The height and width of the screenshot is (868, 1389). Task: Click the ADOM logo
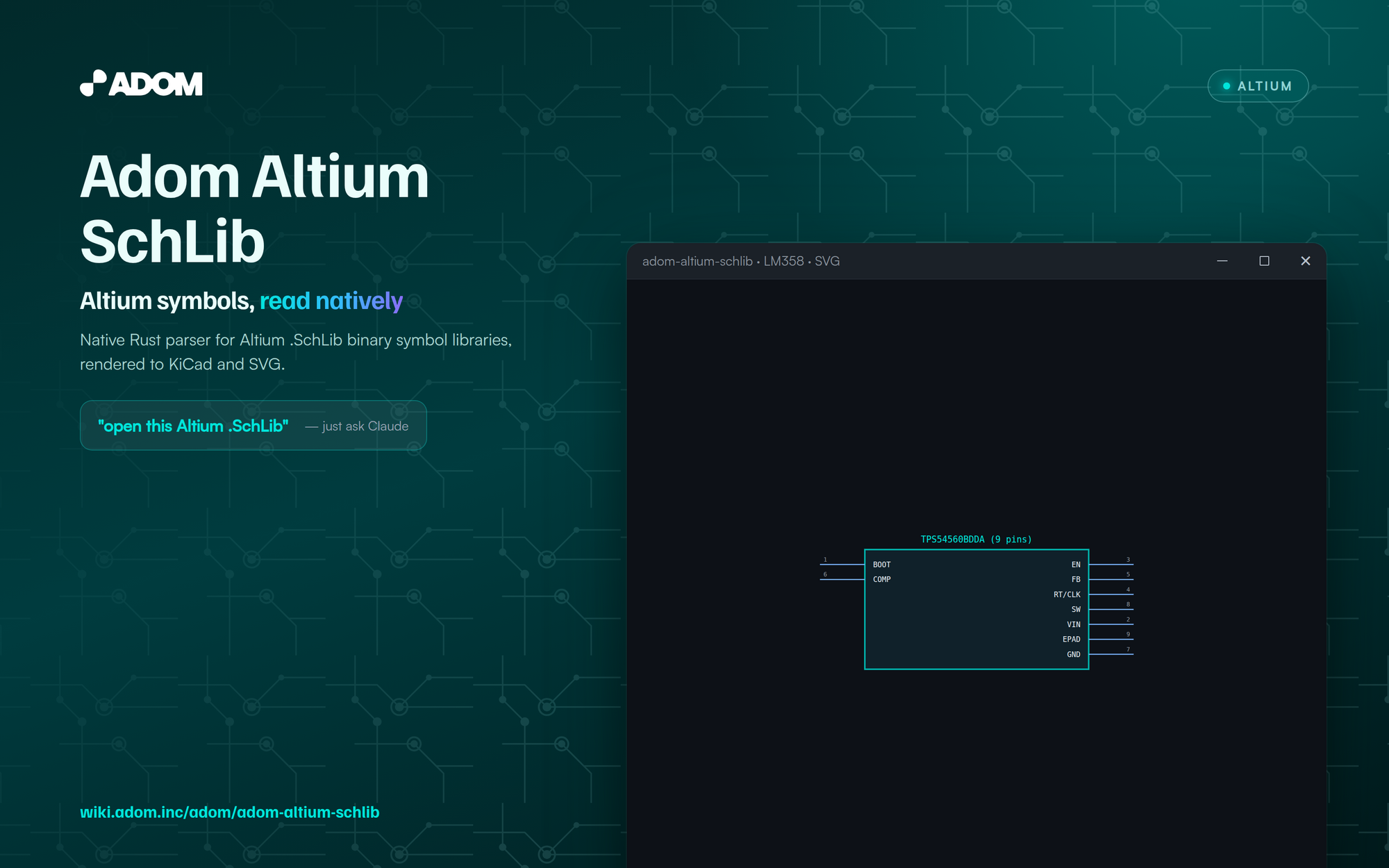point(141,83)
